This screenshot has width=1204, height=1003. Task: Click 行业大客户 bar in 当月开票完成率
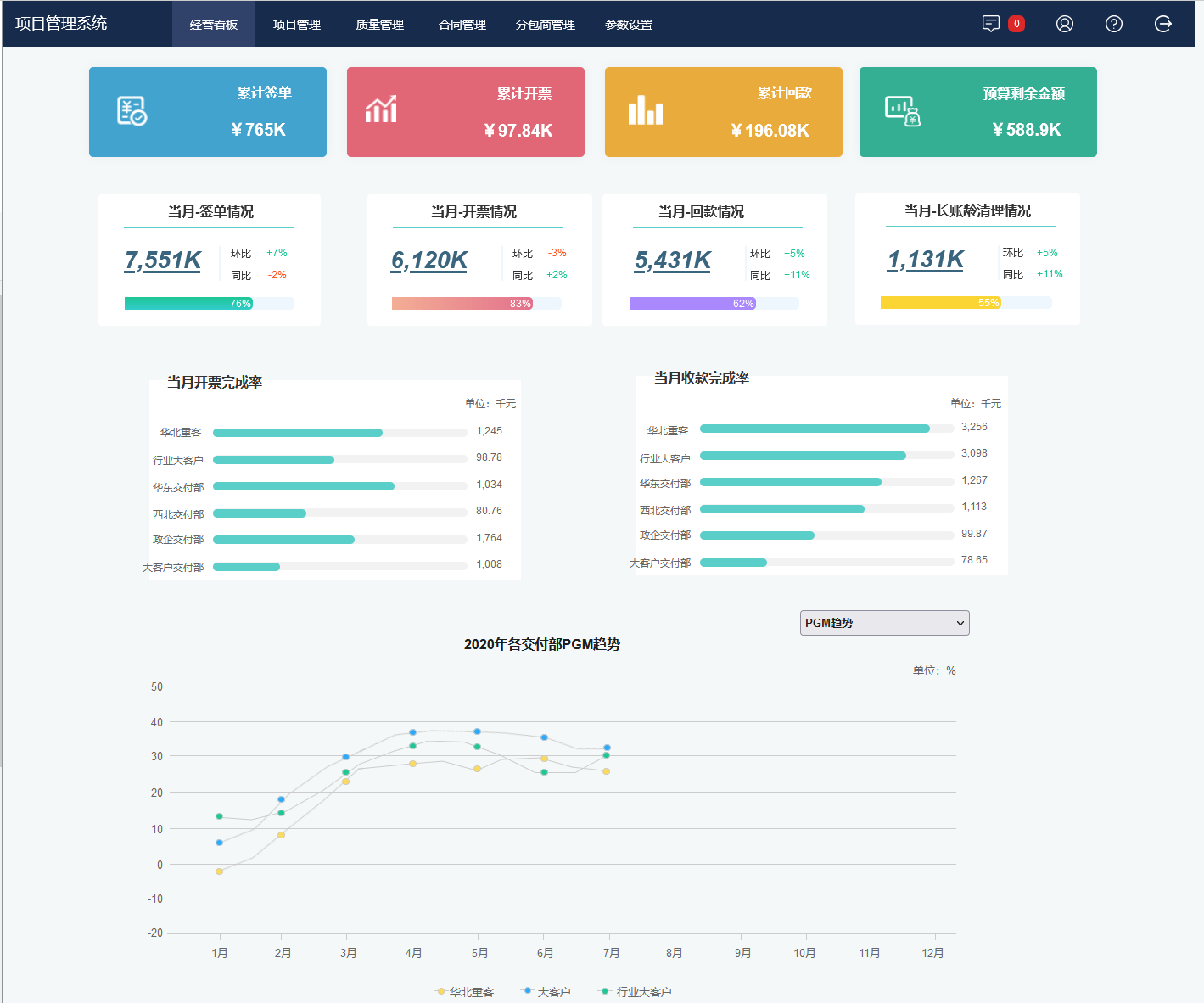click(273, 460)
